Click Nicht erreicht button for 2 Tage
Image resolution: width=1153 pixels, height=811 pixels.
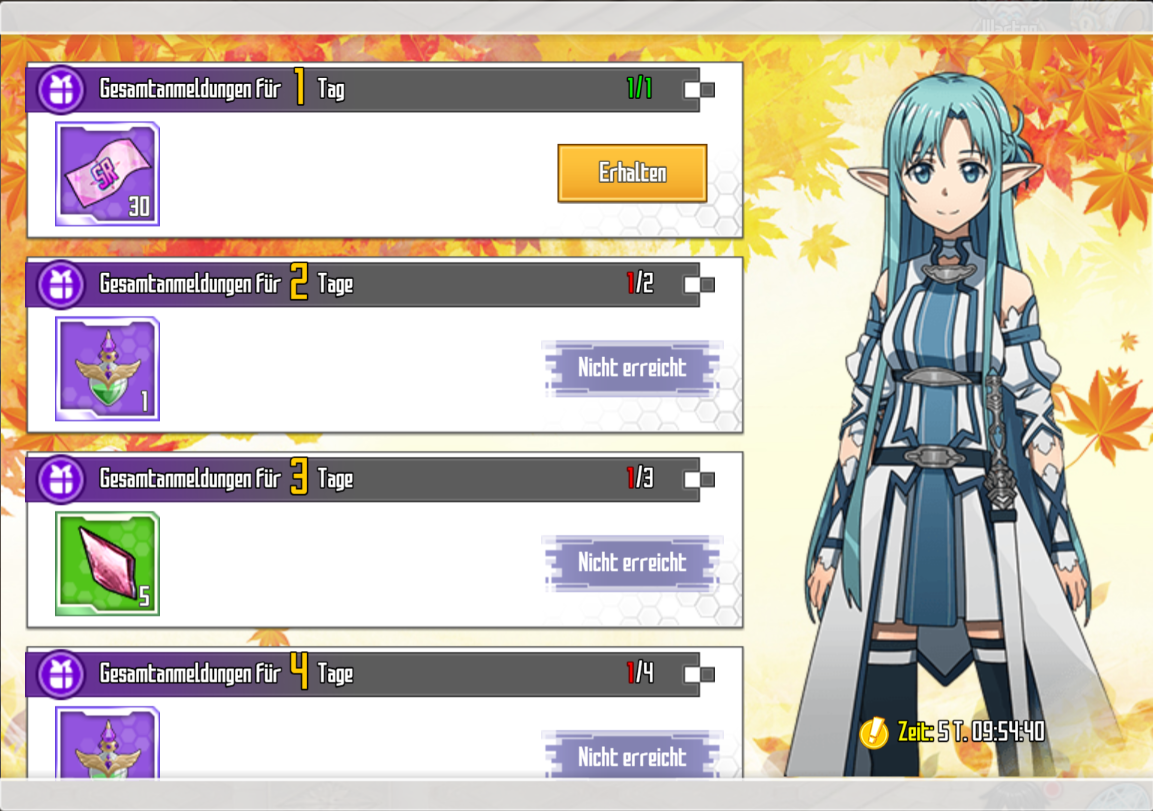point(632,368)
